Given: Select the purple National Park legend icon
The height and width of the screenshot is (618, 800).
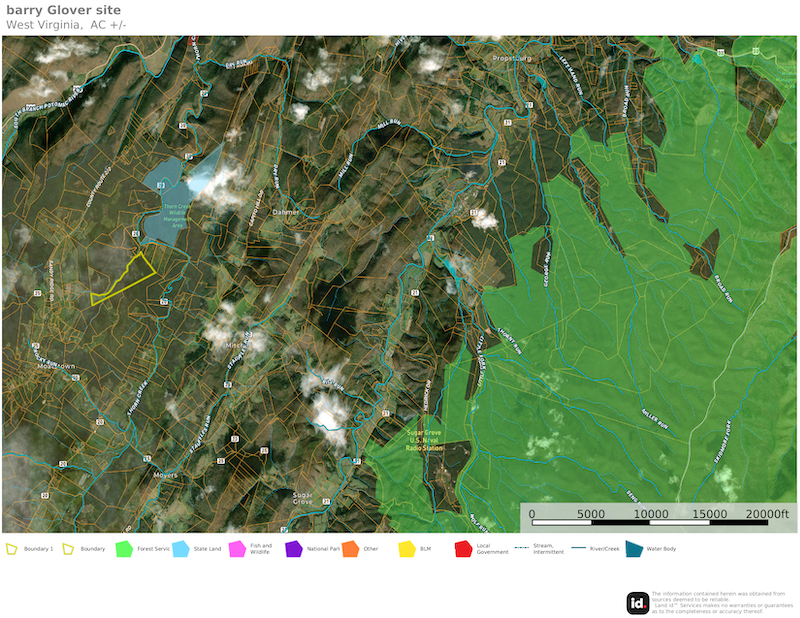Looking at the screenshot, I should (293, 549).
